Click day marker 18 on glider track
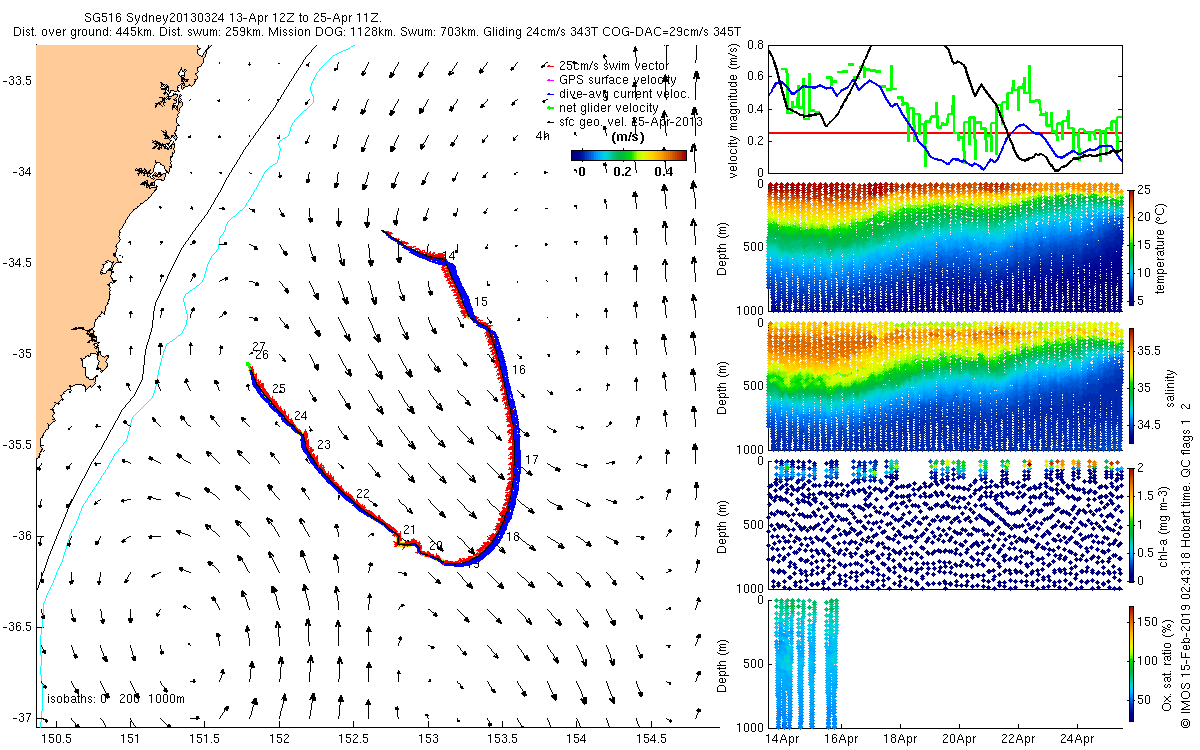Screen dimensions: 1200x750 click(x=513, y=537)
